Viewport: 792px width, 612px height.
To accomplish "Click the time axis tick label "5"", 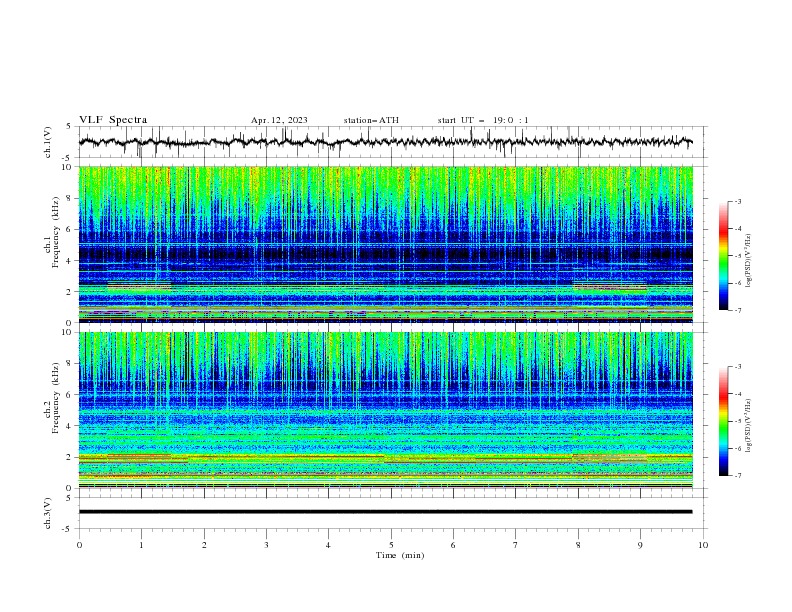I will pos(391,545).
